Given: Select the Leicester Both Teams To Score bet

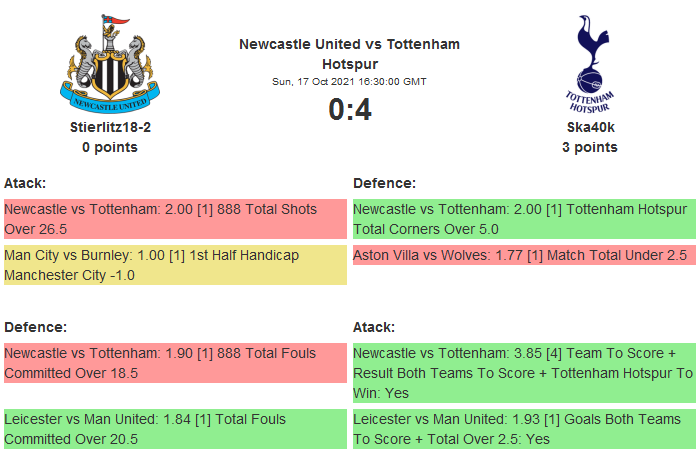Looking at the screenshot, I should 524,428.
